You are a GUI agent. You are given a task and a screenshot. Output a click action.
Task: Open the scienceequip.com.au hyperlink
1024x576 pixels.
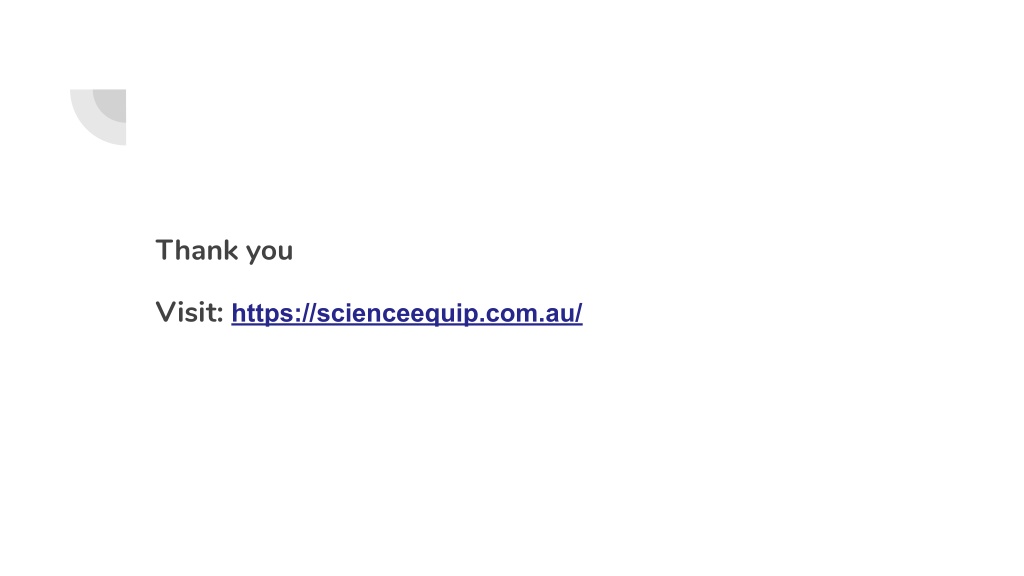pos(406,313)
